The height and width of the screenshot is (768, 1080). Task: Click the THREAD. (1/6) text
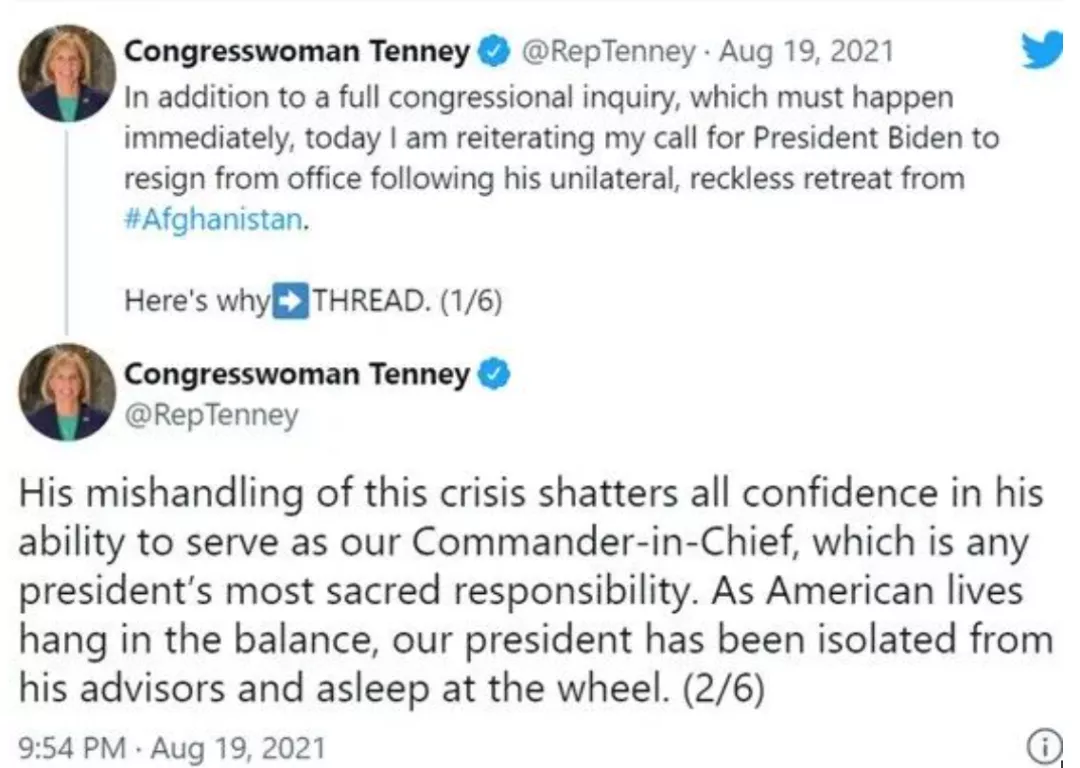pyautogui.click(x=406, y=302)
